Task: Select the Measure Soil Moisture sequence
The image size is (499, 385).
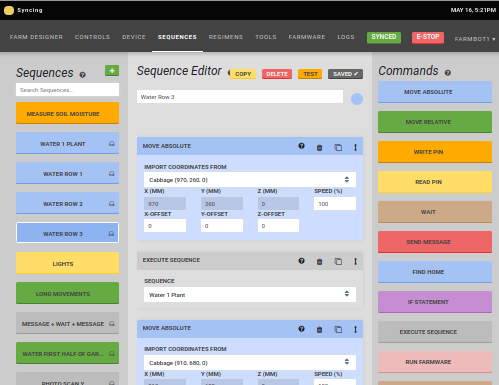Action: 67,113
